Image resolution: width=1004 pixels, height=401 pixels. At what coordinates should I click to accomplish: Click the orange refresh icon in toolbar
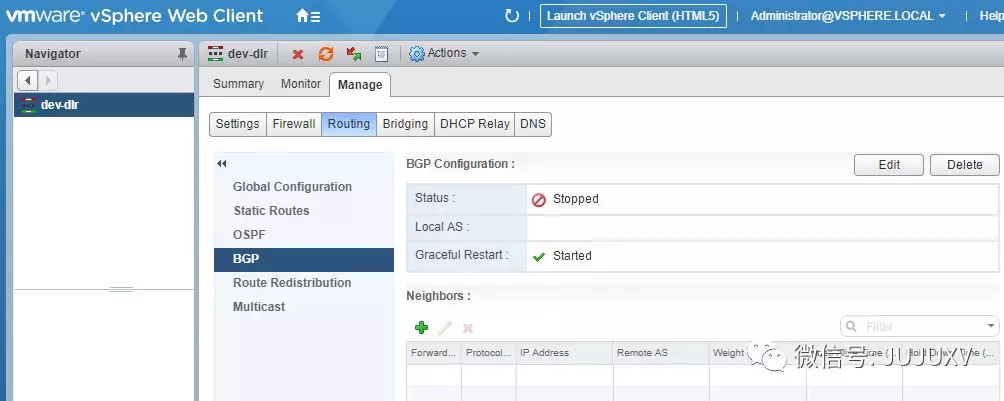click(x=326, y=54)
